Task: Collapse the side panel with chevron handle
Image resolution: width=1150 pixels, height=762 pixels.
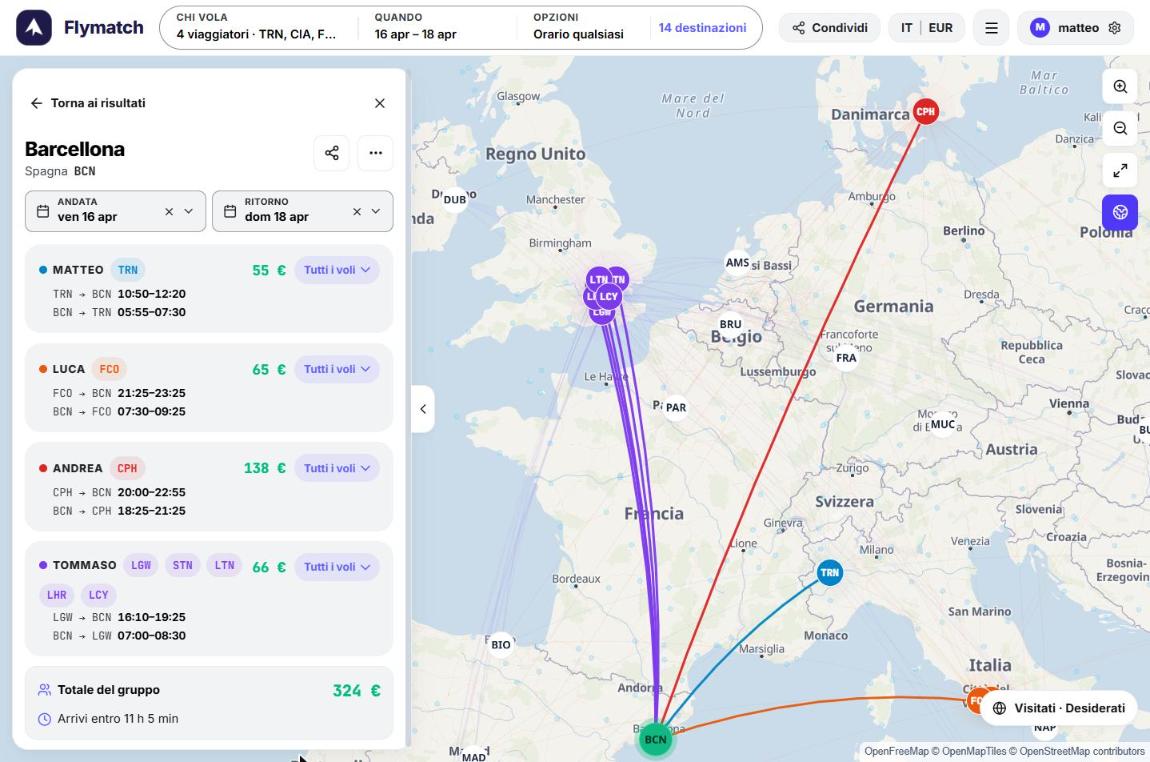Action: [422, 409]
